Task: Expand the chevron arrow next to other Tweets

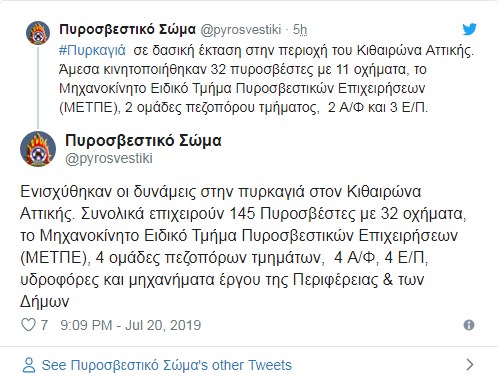Action: click(470, 365)
